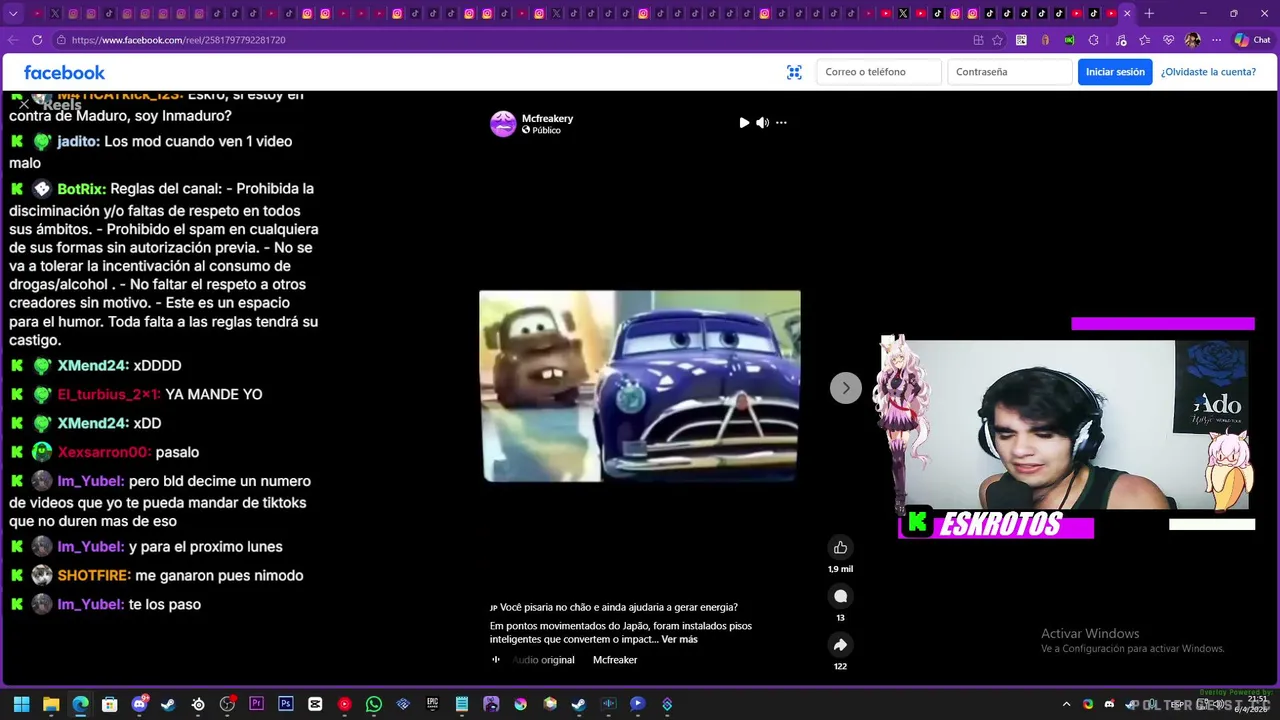Open the Copilot Chat button
The height and width of the screenshot is (720, 1280).
(x=1252, y=40)
